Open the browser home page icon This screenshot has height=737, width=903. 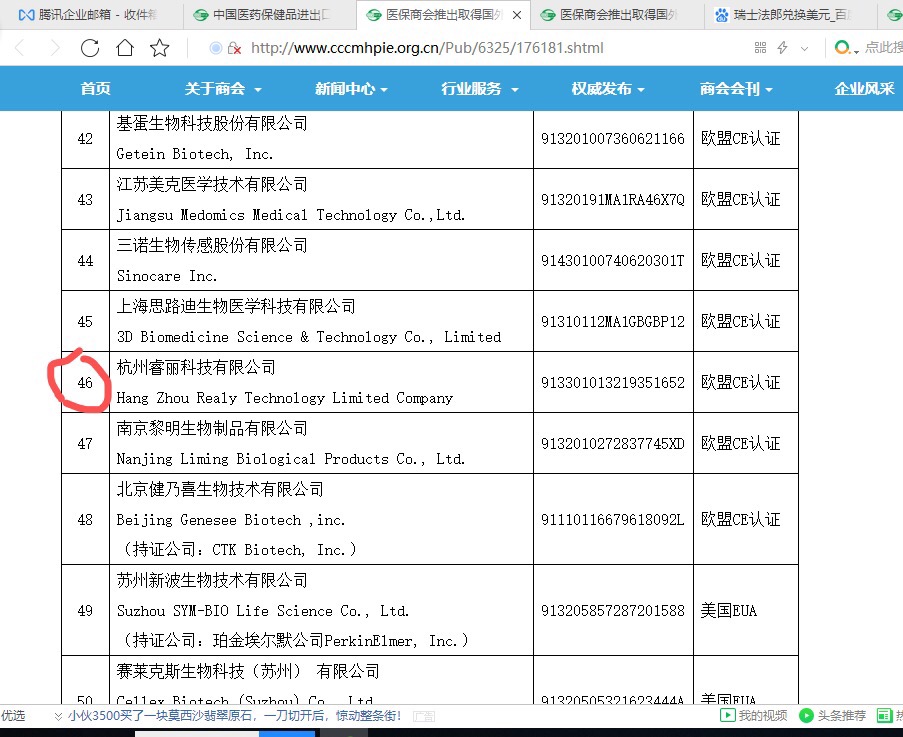[x=125, y=48]
